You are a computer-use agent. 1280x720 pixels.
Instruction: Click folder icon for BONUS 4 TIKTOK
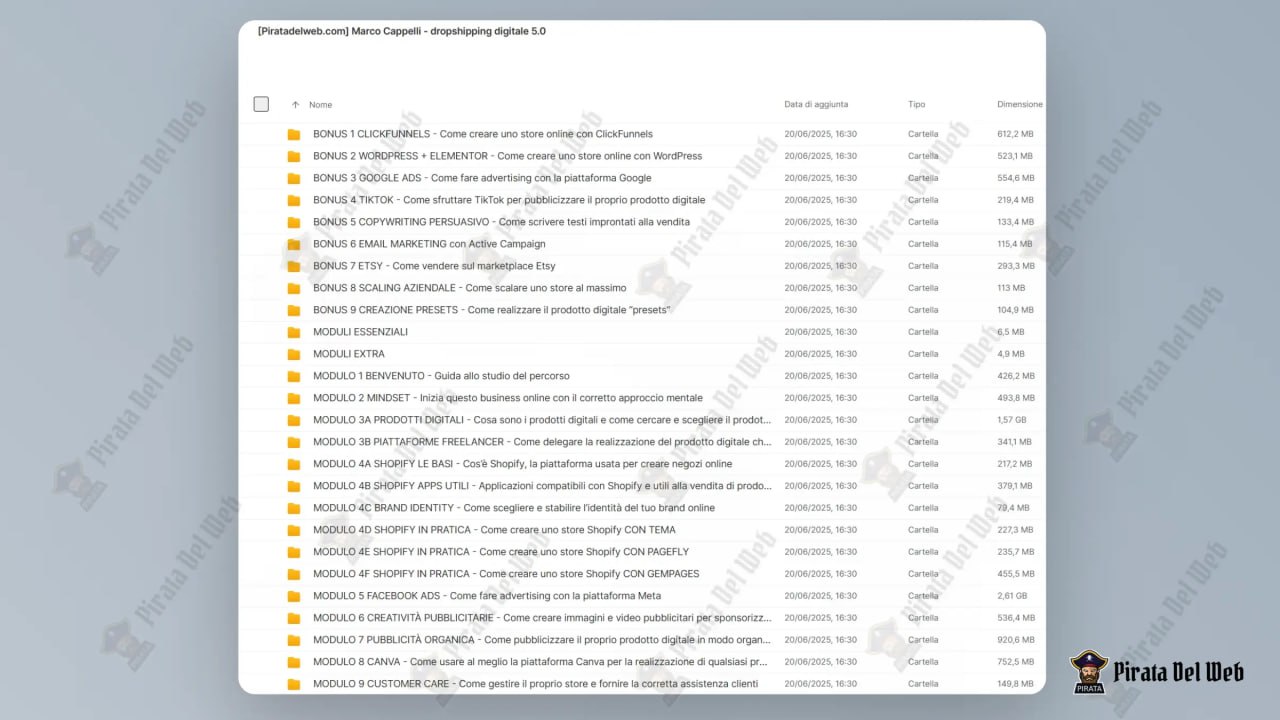294,200
